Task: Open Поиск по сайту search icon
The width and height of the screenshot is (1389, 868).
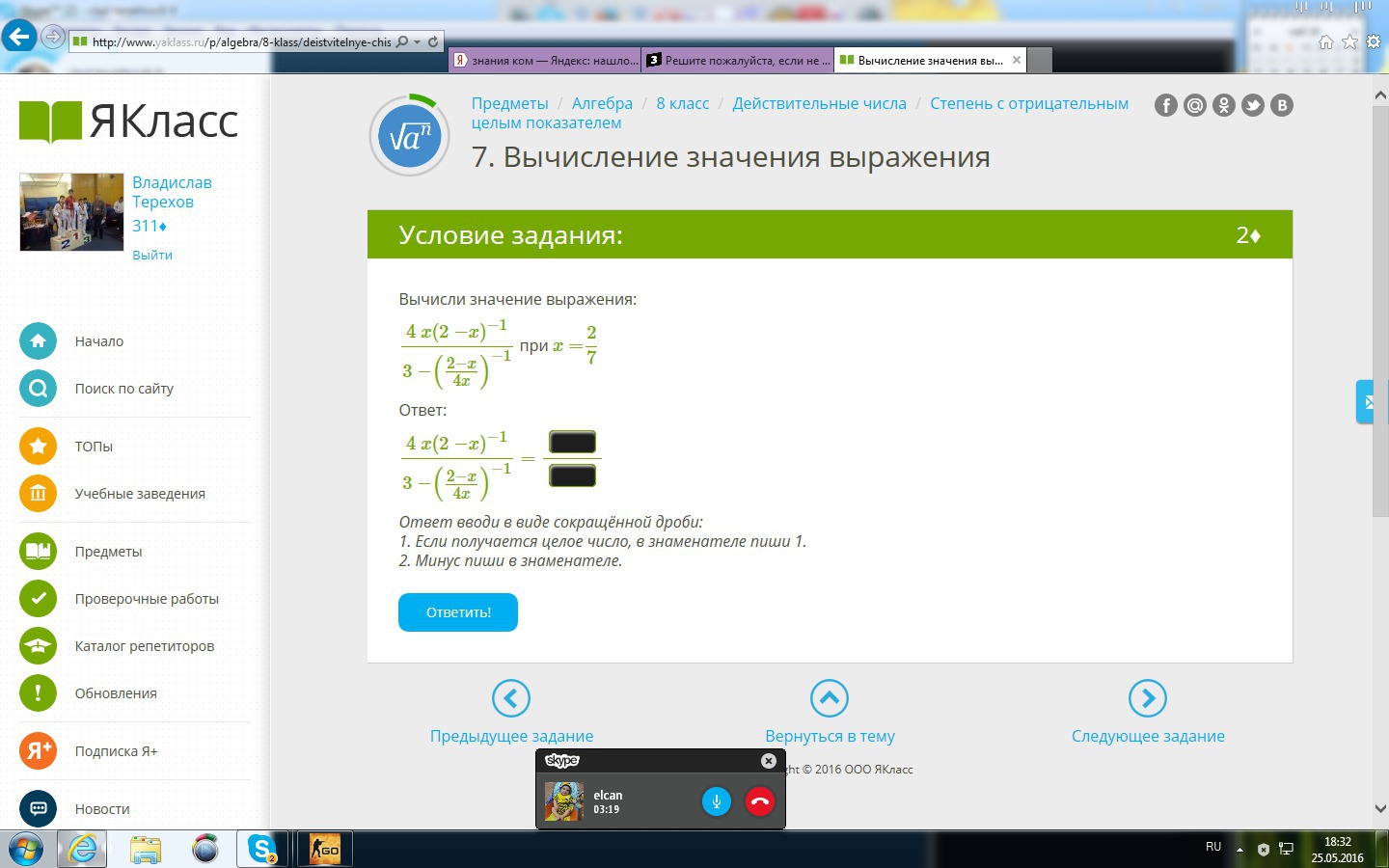Action: pos(38,389)
